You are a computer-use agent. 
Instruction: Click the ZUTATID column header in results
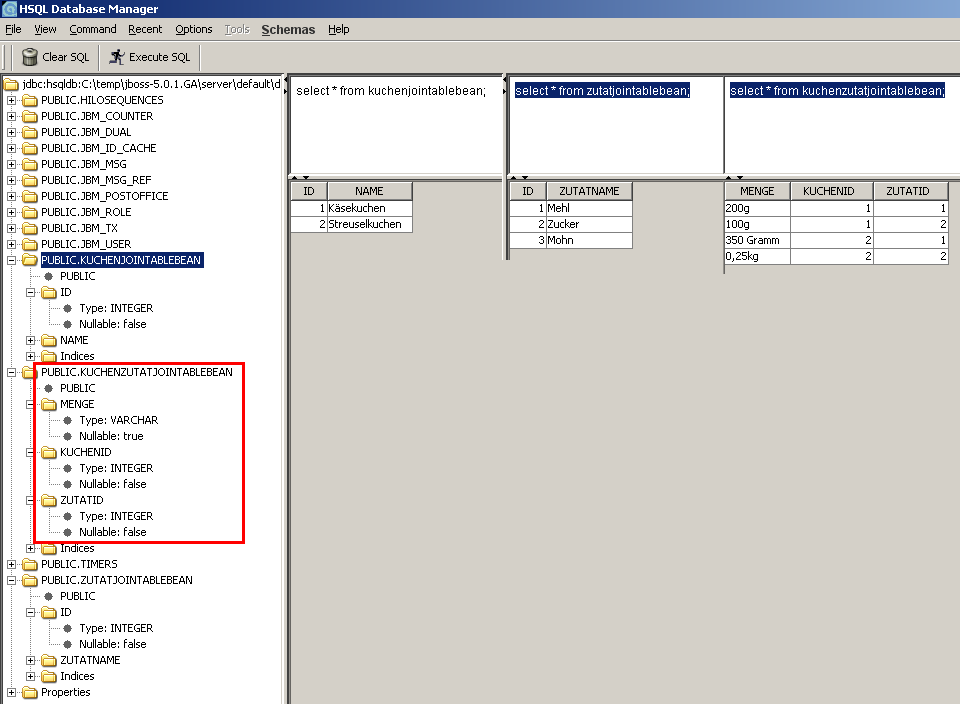pyautogui.click(x=910, y=191)
